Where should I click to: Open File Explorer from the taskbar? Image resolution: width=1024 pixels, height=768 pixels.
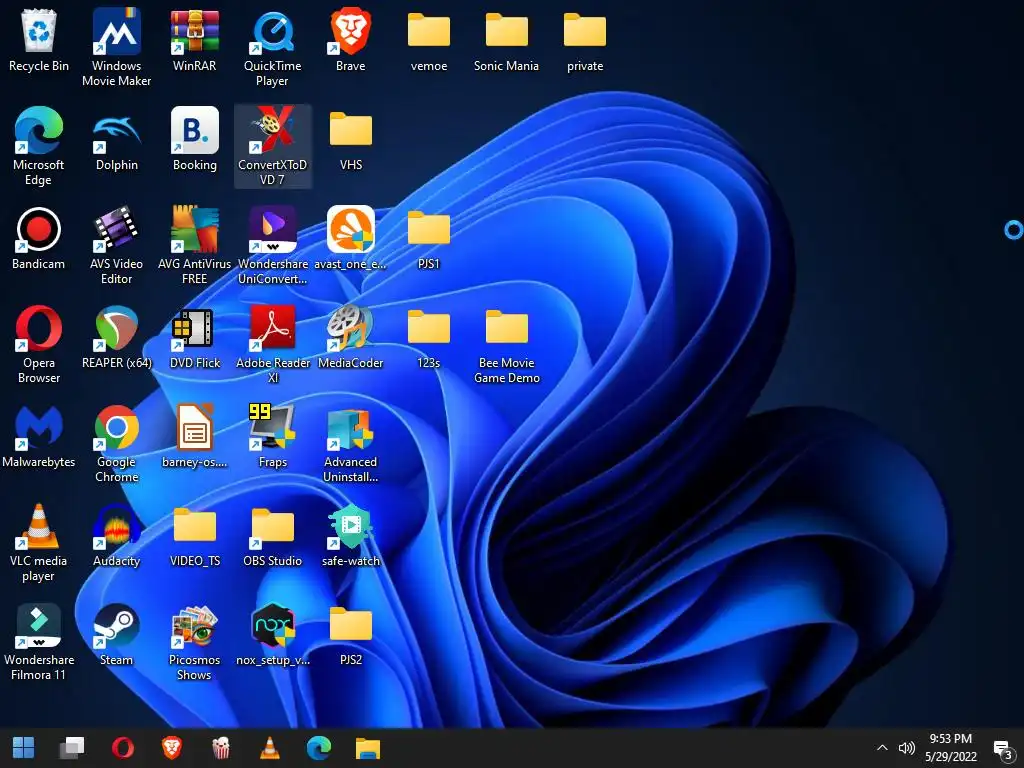click(x=368, y=748)
